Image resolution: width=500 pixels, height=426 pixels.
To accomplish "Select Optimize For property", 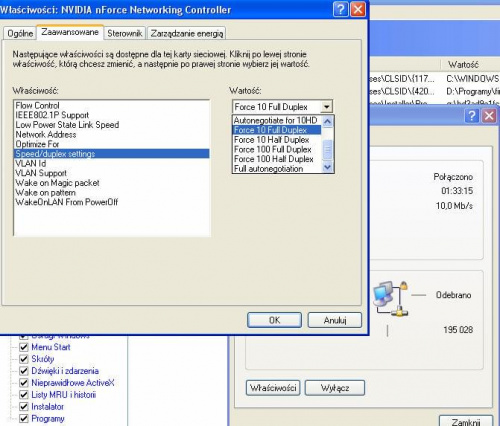I will pyautogui.click(x=112, y=144).
